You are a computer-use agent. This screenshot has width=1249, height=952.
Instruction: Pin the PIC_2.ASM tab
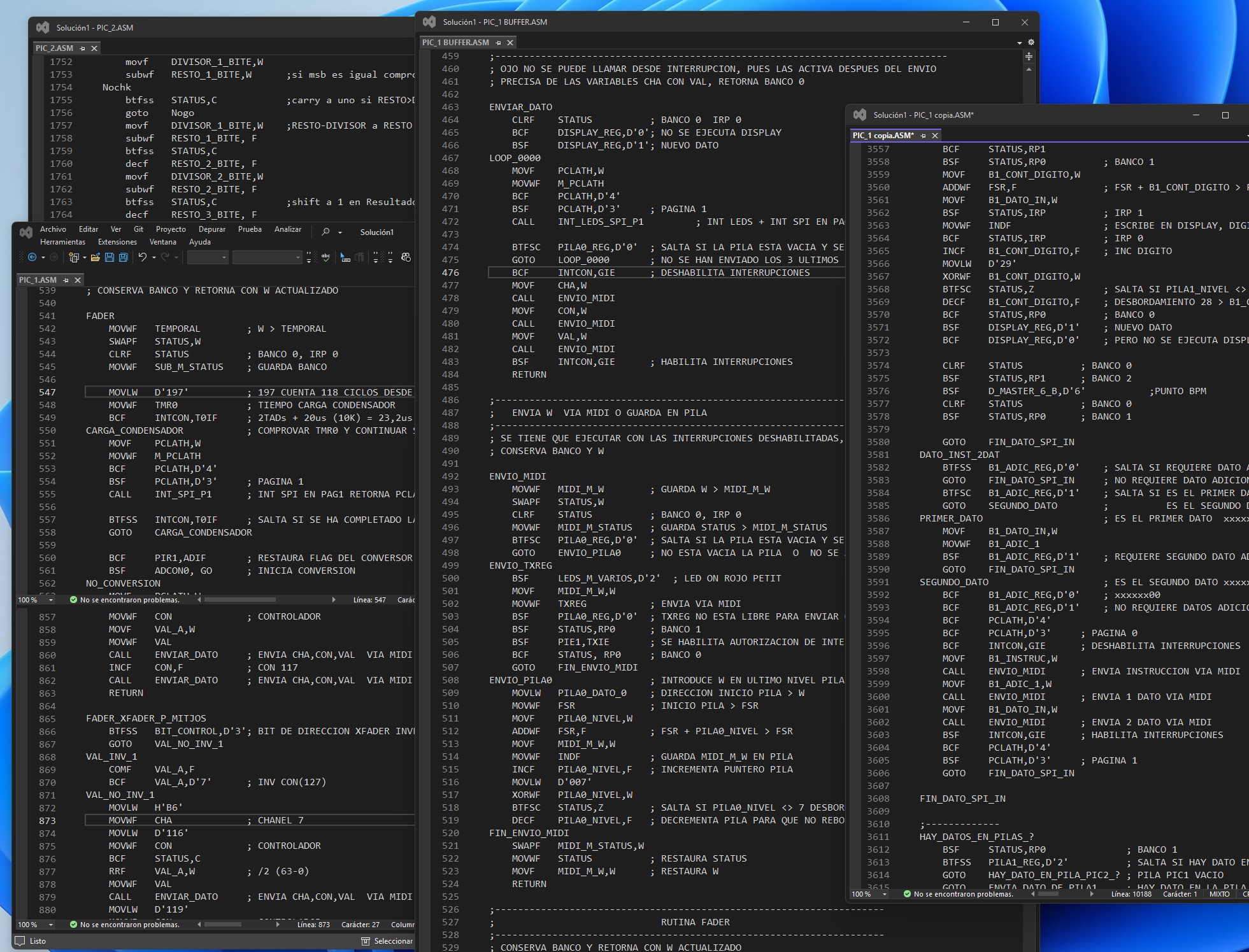[x=82, y=48]
